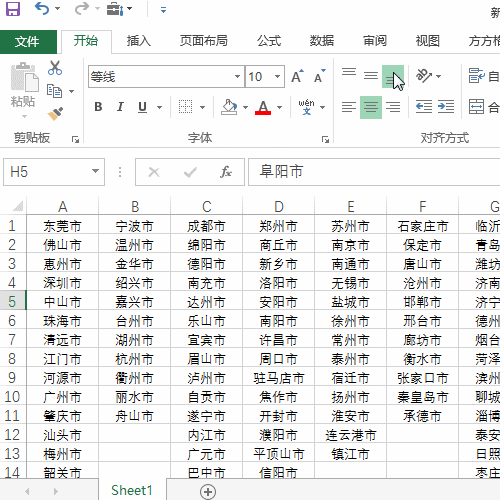Click the wén phonetic guide icon
The width and height of the screenshot is (500, 500).
click(x=306, y=107)
